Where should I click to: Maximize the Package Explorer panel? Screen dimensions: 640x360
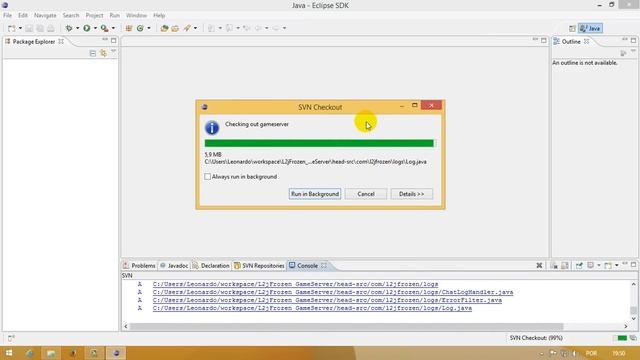[113, 40]
